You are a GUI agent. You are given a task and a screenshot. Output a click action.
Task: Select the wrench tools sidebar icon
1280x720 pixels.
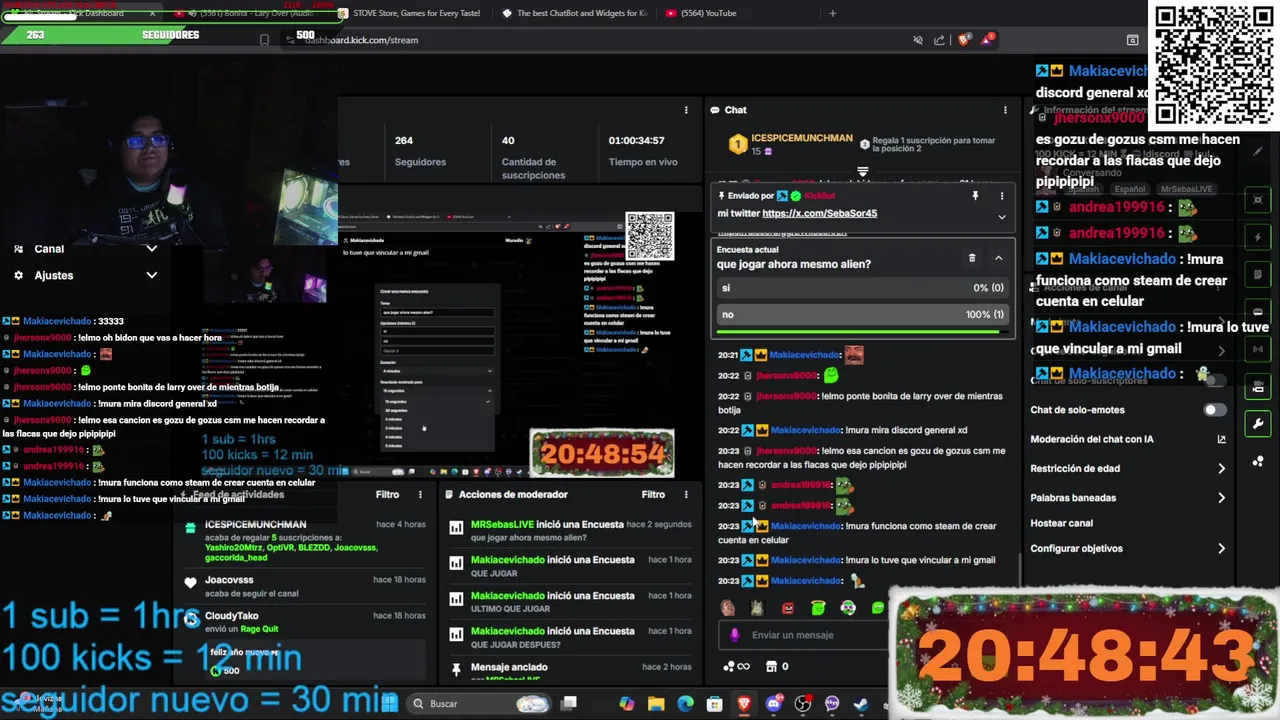pos(1258,423)
